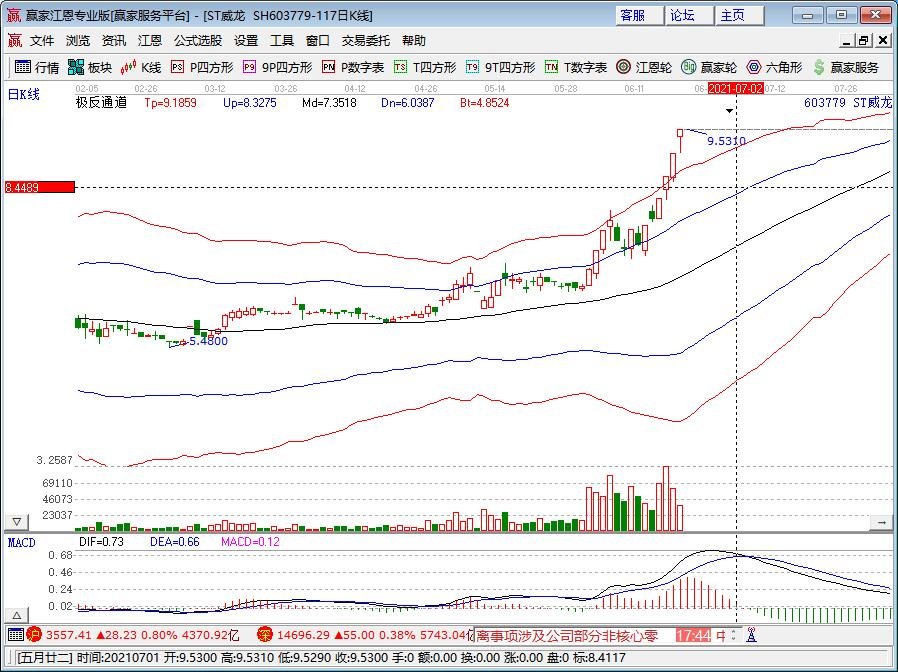Switch to the K线 chart tool
This screenshot has width=898, height=672.
click(141, 68)
